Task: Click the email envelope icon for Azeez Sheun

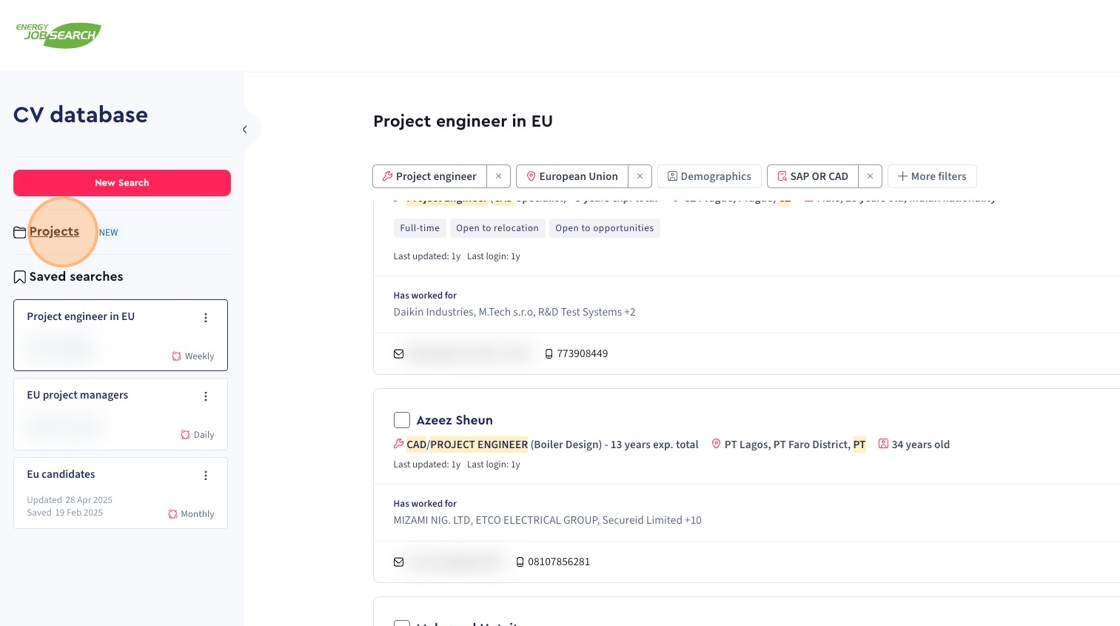Action: click(x=399, y=562)
